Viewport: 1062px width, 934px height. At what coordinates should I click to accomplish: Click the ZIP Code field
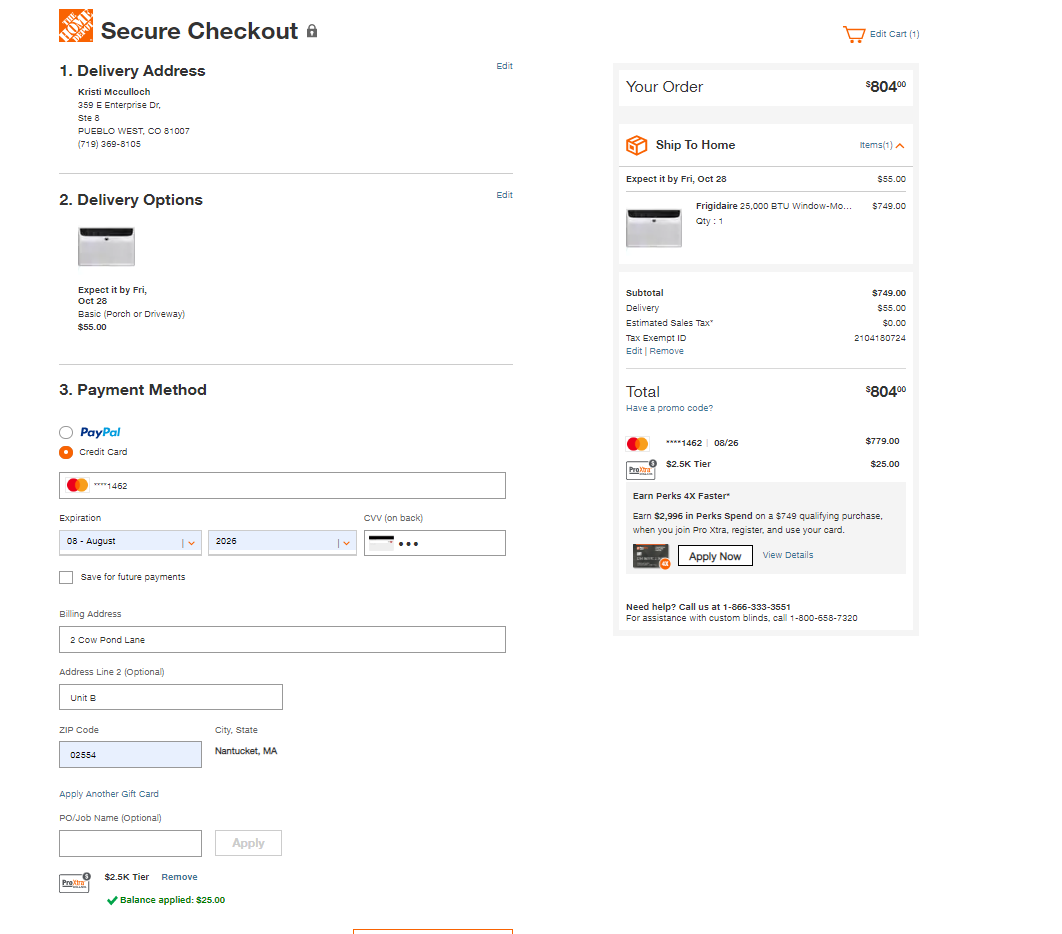pos(130,755)
